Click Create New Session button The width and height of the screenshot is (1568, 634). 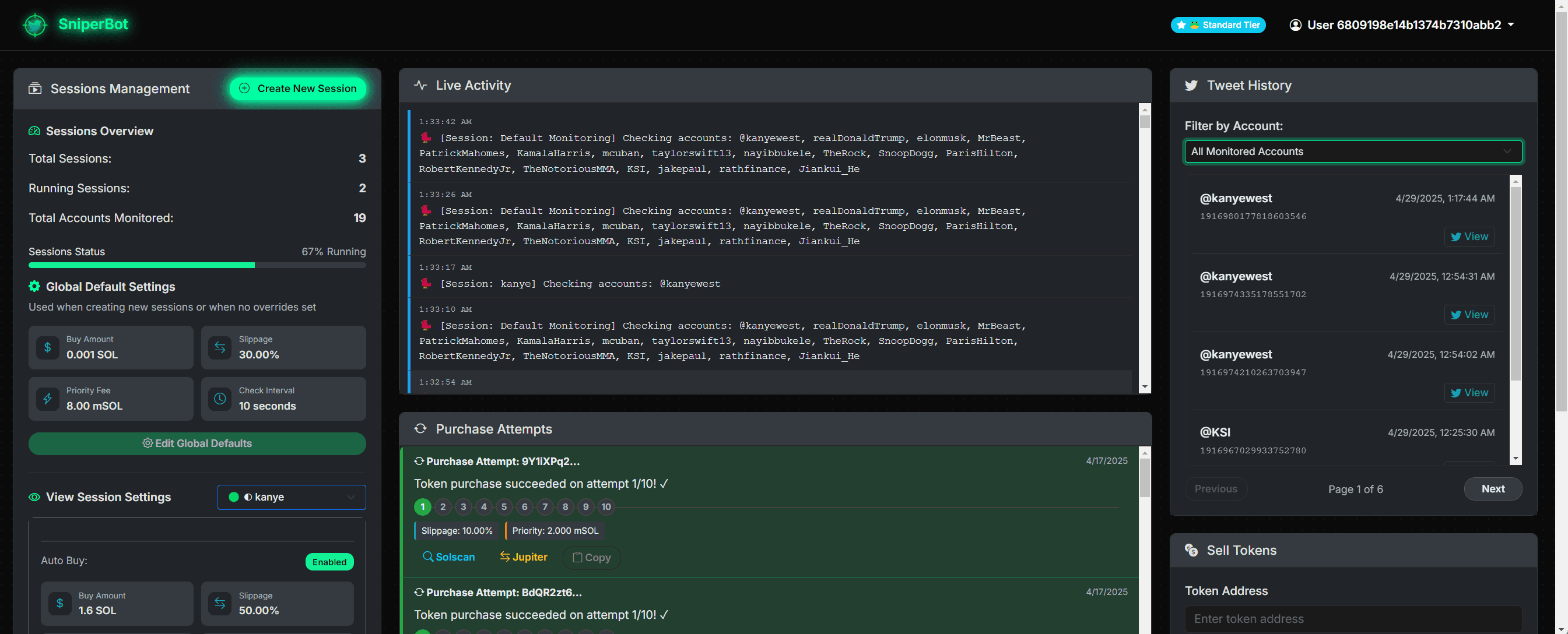click(297, 89)
